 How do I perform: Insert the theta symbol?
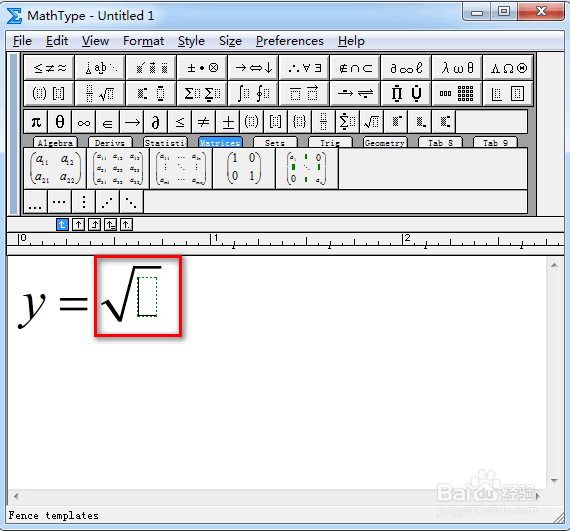[60, 122]
